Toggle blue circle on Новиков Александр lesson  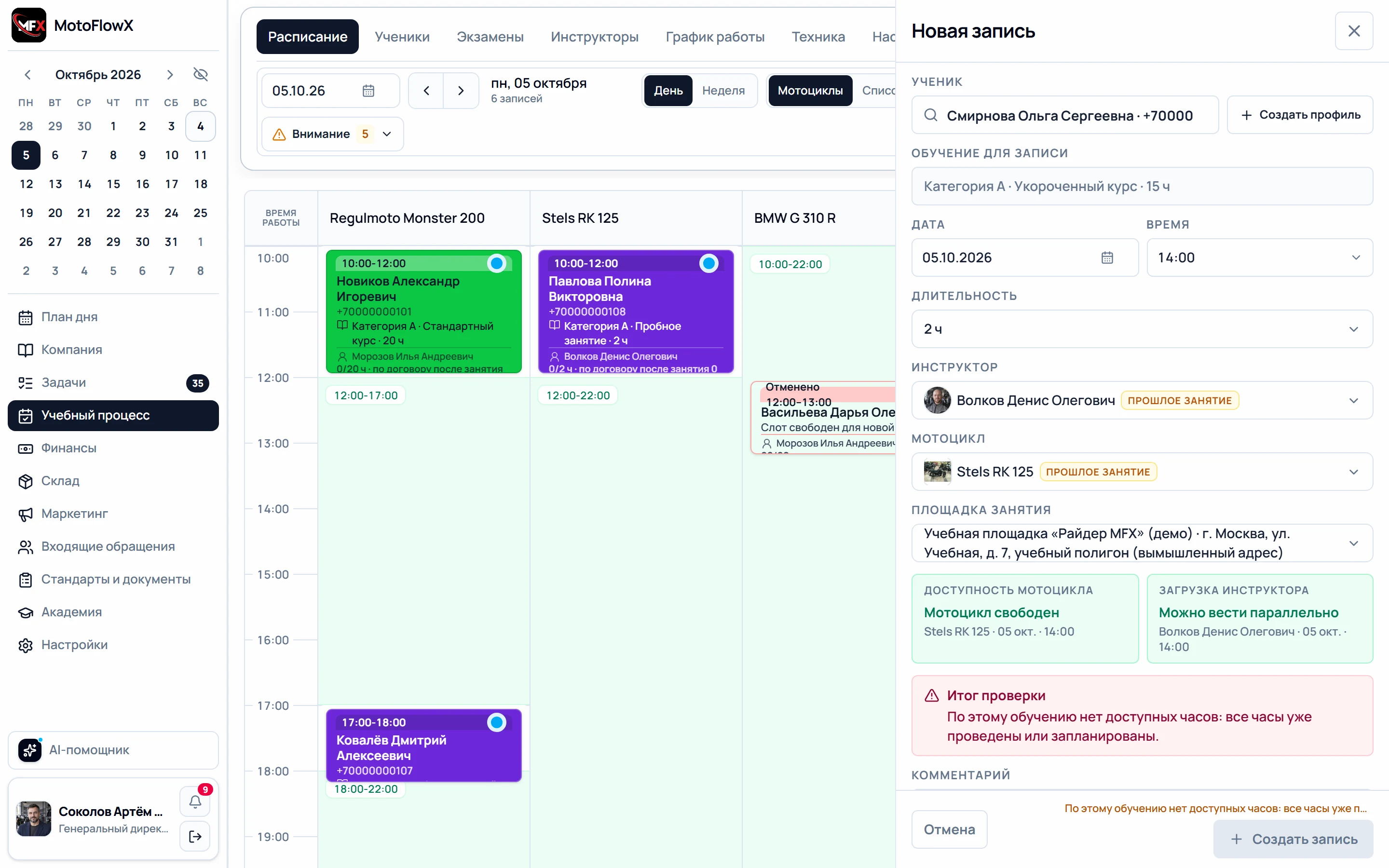click(496, 263)
